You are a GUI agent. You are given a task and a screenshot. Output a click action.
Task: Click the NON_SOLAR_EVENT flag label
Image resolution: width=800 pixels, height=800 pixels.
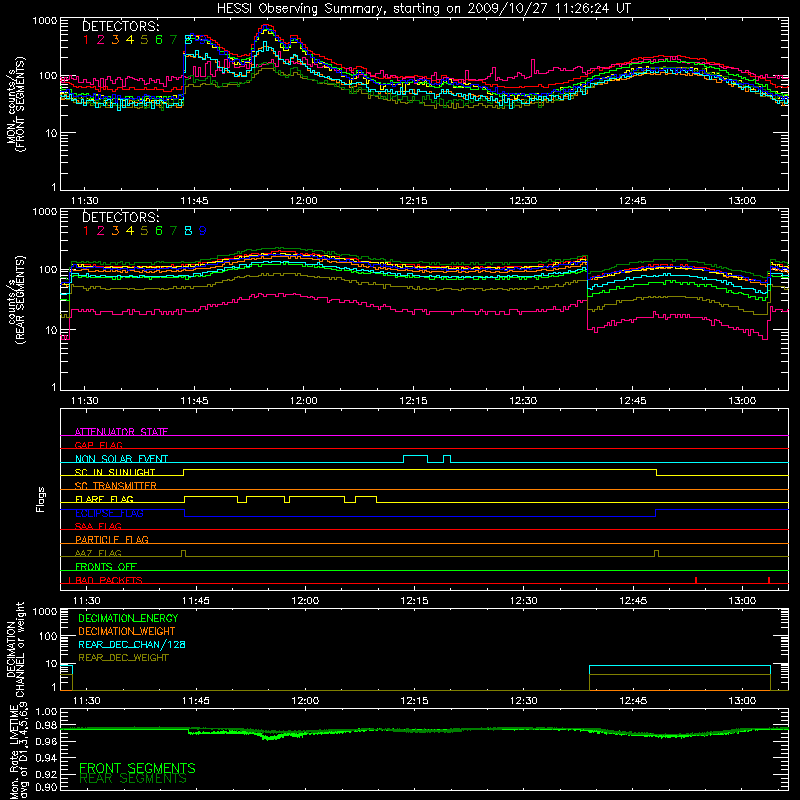click(x=121, y=459)
